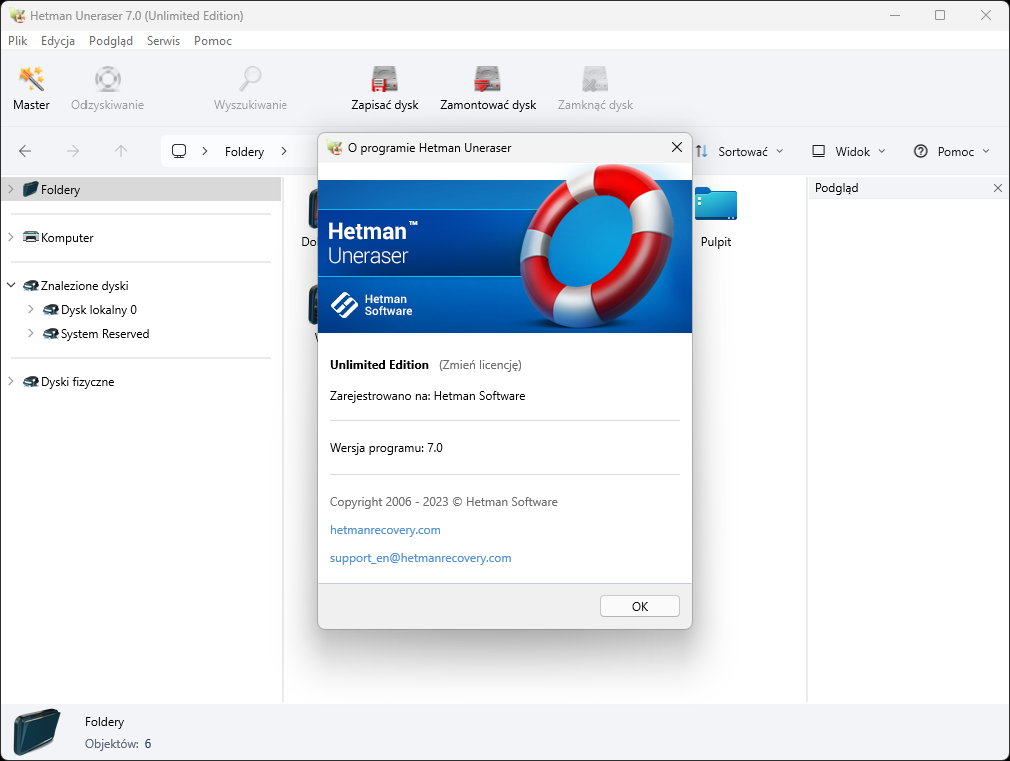
Task: Navigate up one level arrow
Action: 120,151
